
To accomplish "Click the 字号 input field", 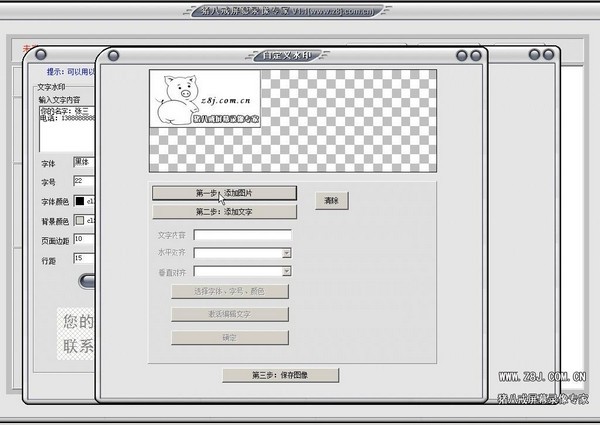I will [x=84, y=181].
